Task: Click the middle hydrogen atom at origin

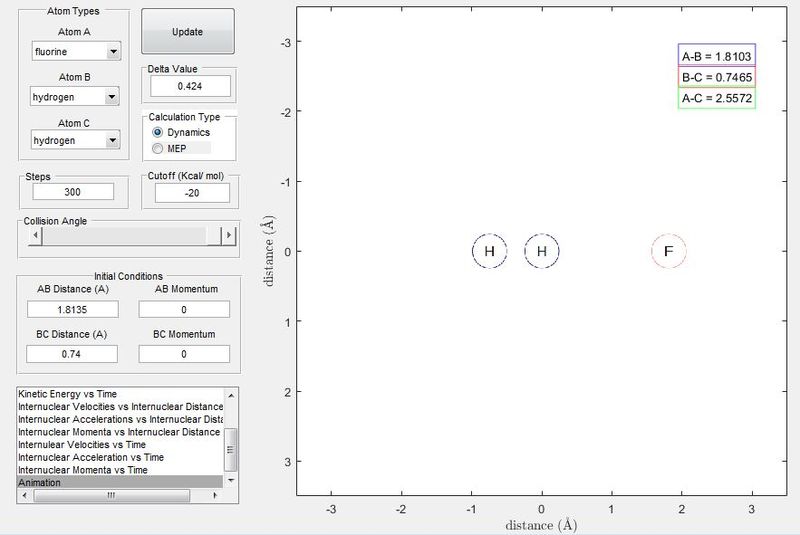Action: 542,251
